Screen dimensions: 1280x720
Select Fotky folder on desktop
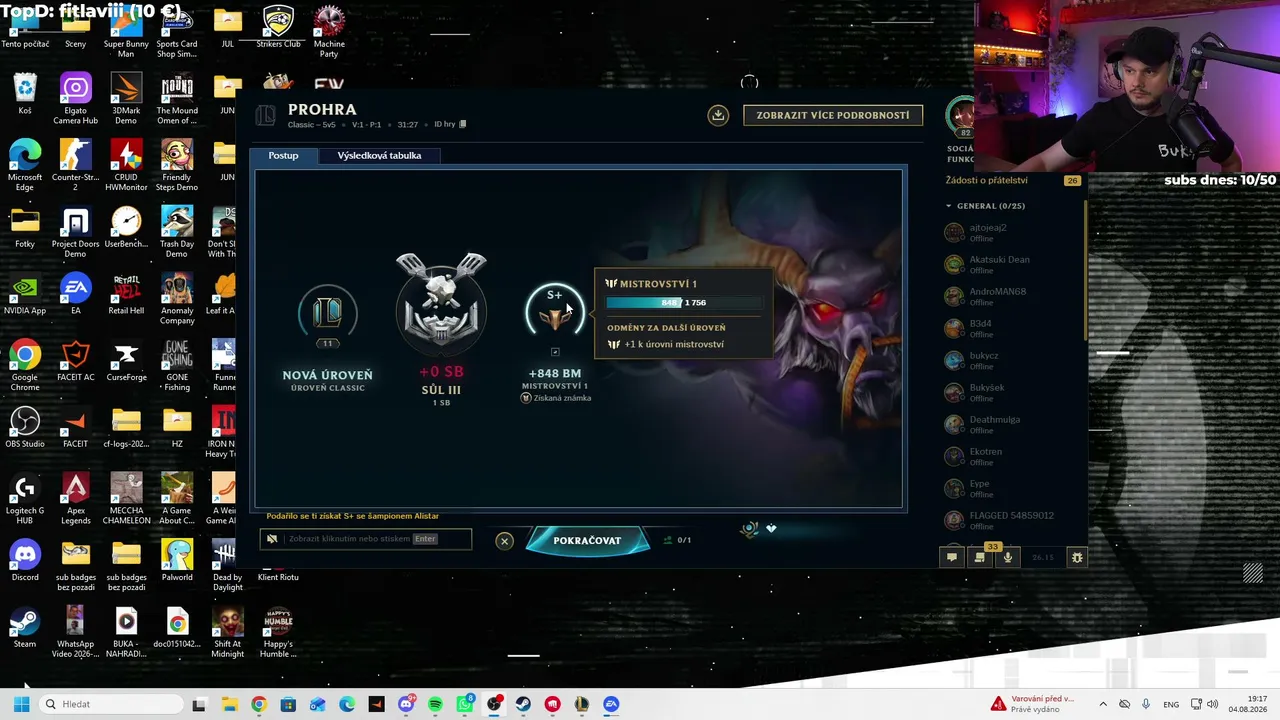25,228
